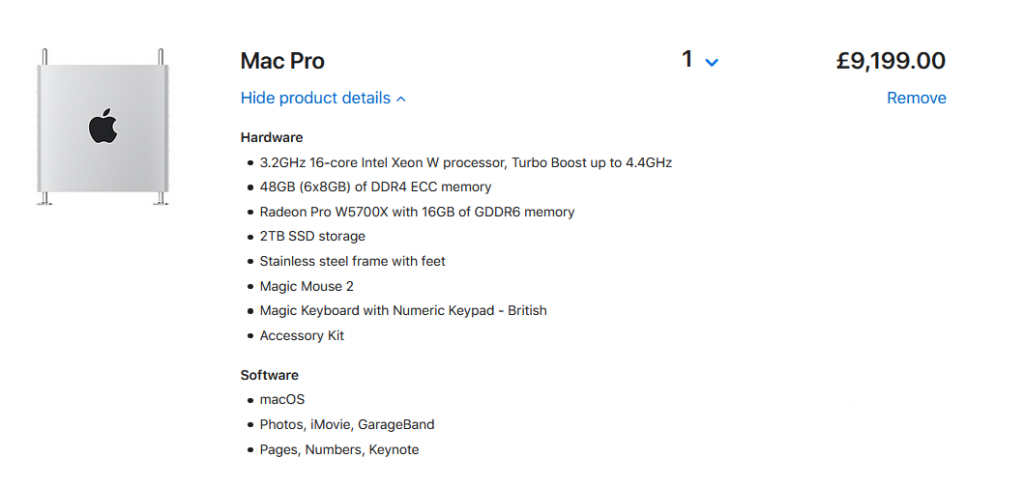1024x487 pixels.
Task: Select the 16-core Intel Xeon W processor line
Action: [x=466, y=163]
